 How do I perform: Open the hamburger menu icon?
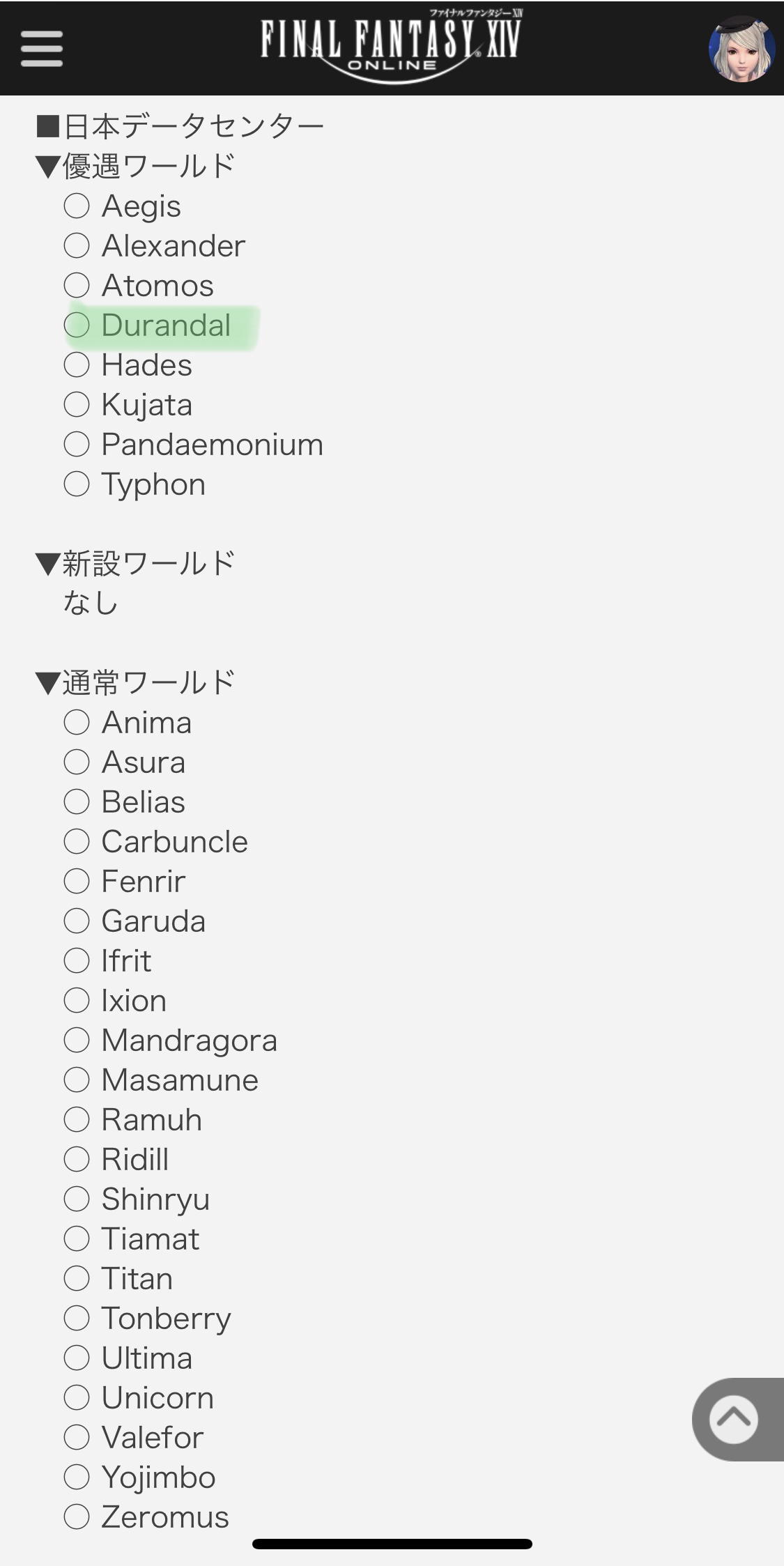click(42, 49)
